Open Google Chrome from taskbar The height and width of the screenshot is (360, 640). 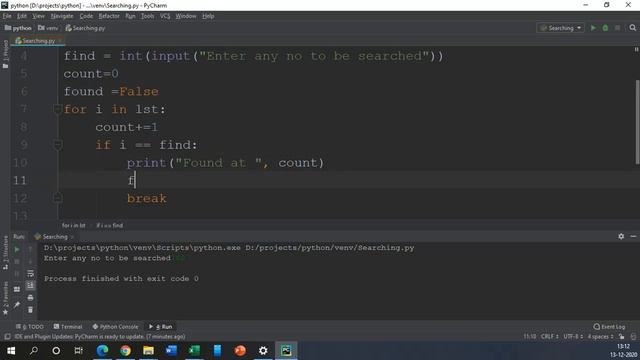125,351
